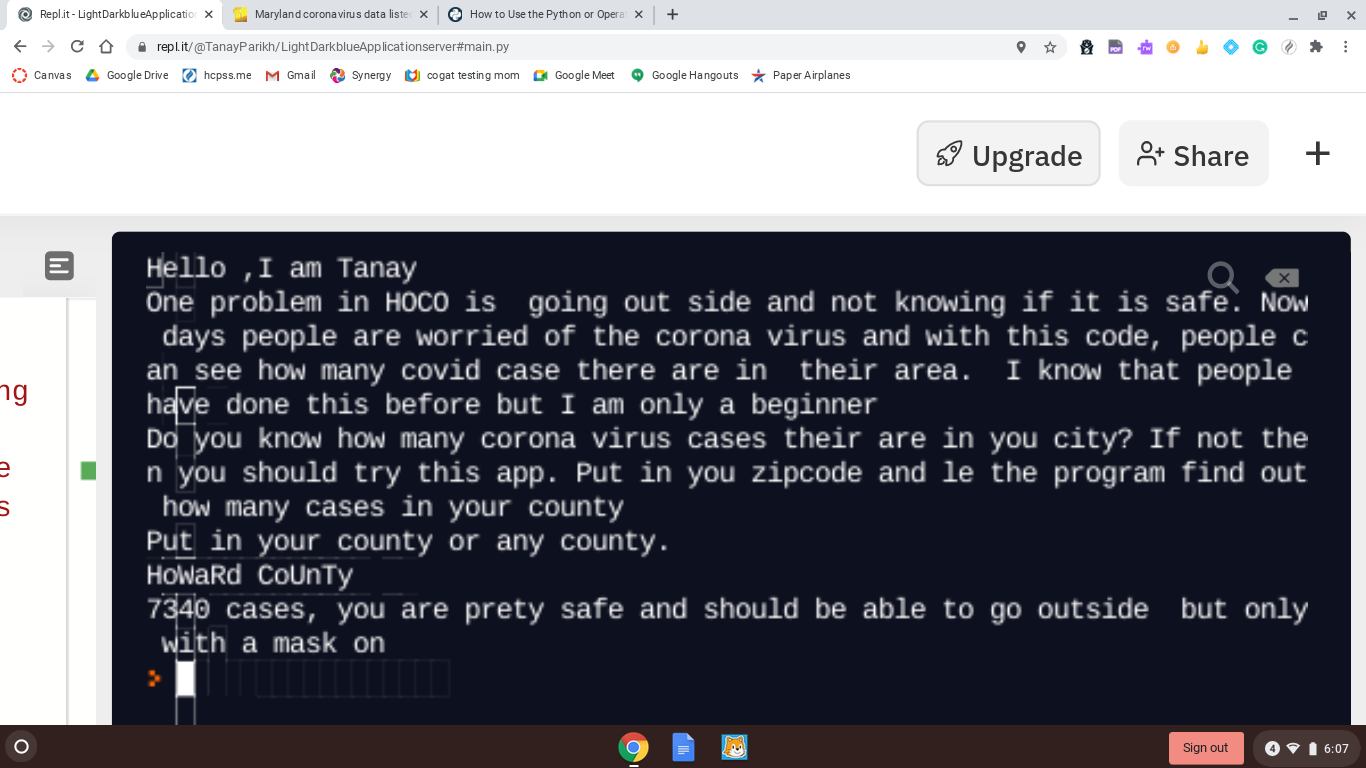Open the Extensions puzzle piece icon

[x=1316, y=47]
